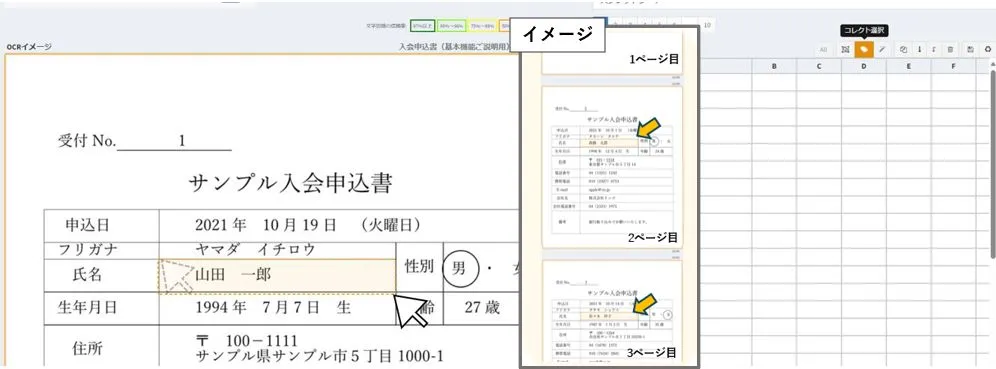Select column D header

click(864, 65)
